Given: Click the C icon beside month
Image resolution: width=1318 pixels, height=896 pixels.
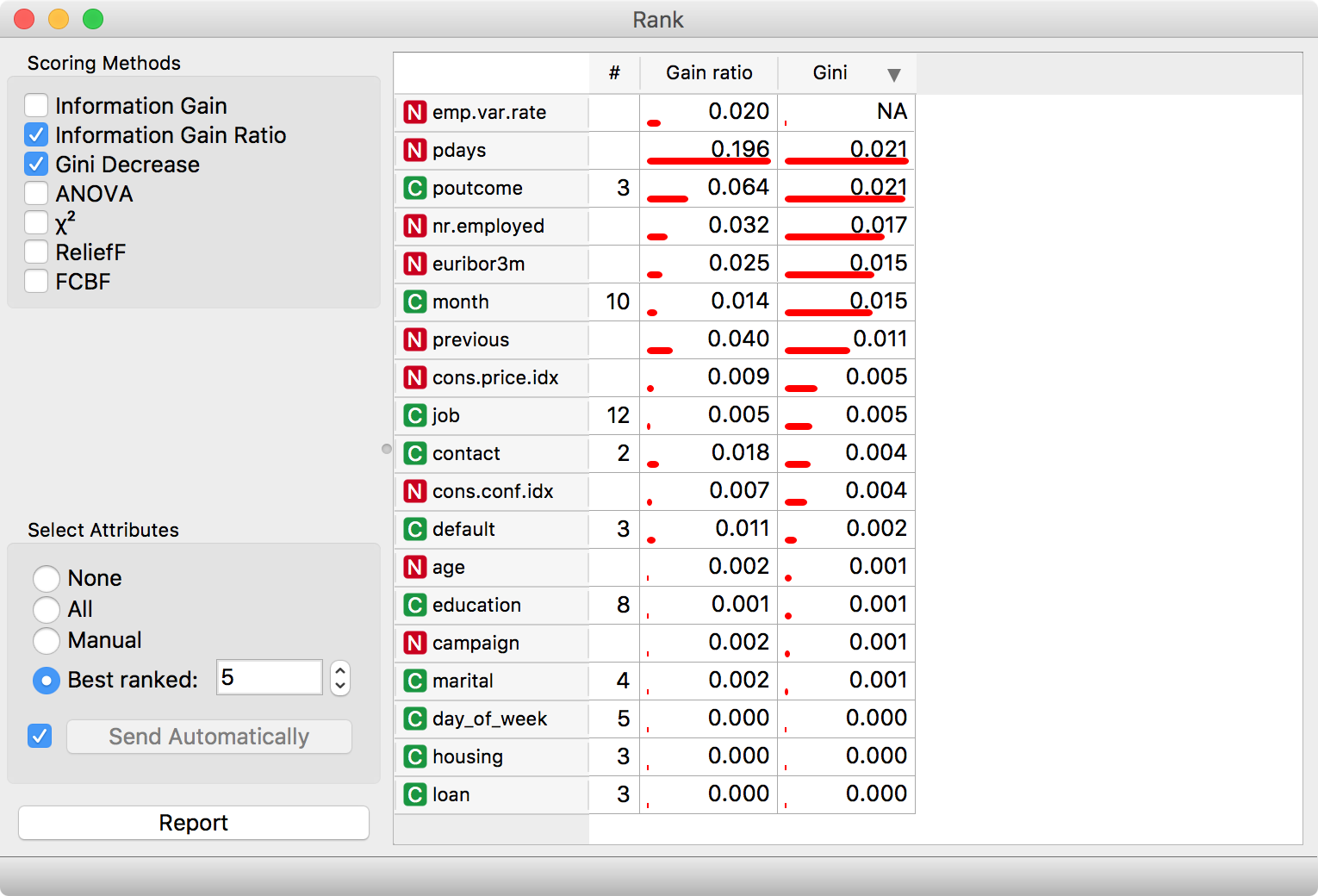Looking at the screenshot, I should pyautogui.click(x=414, y=302).
